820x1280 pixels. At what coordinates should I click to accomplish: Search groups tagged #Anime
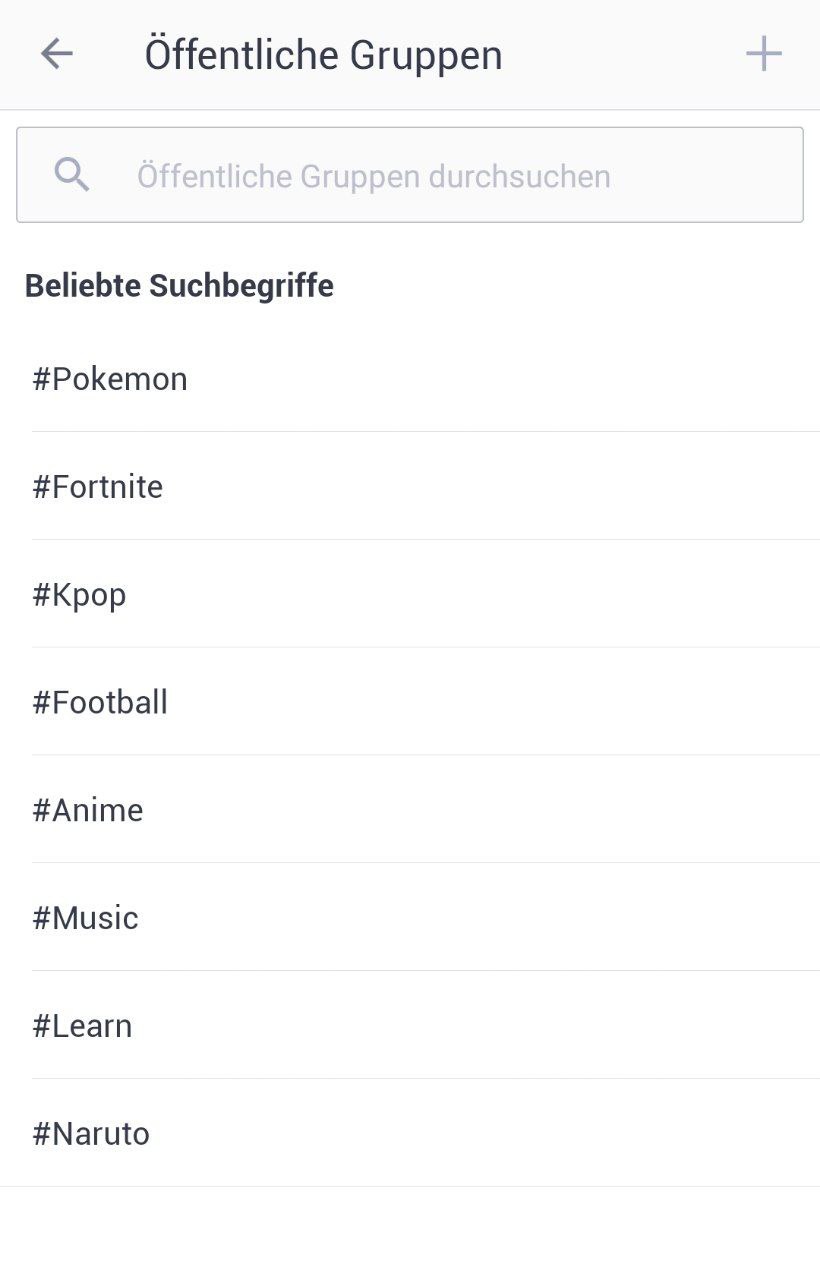[x=410, y=810]
